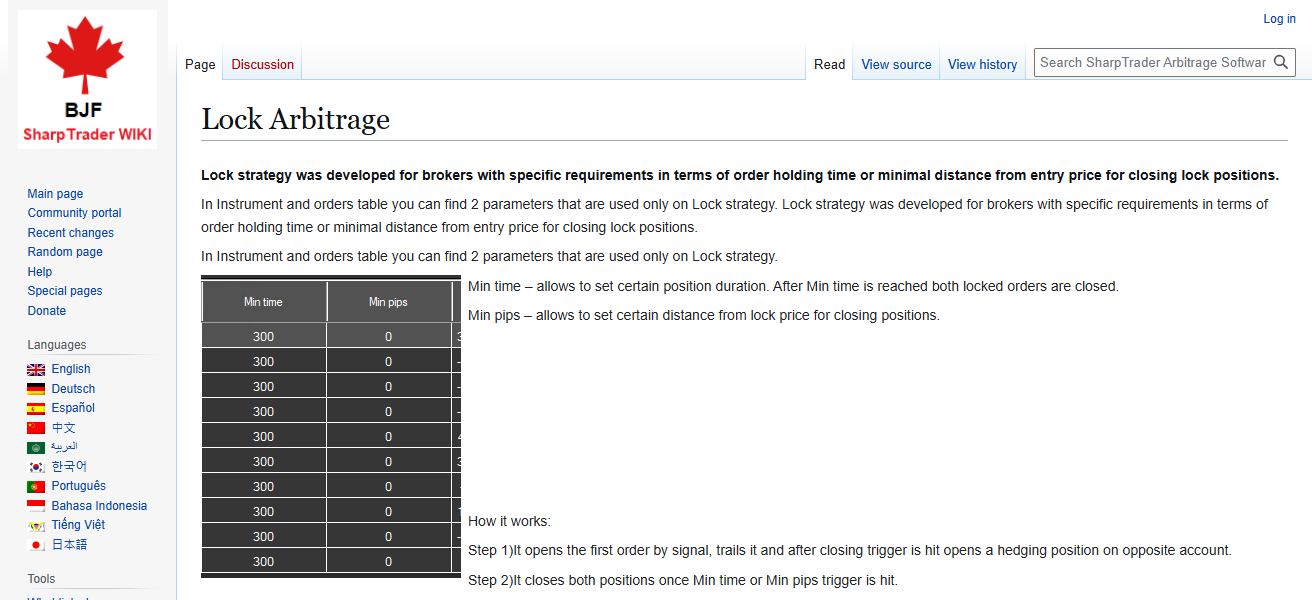Click the Log in link

point(1279,18)
